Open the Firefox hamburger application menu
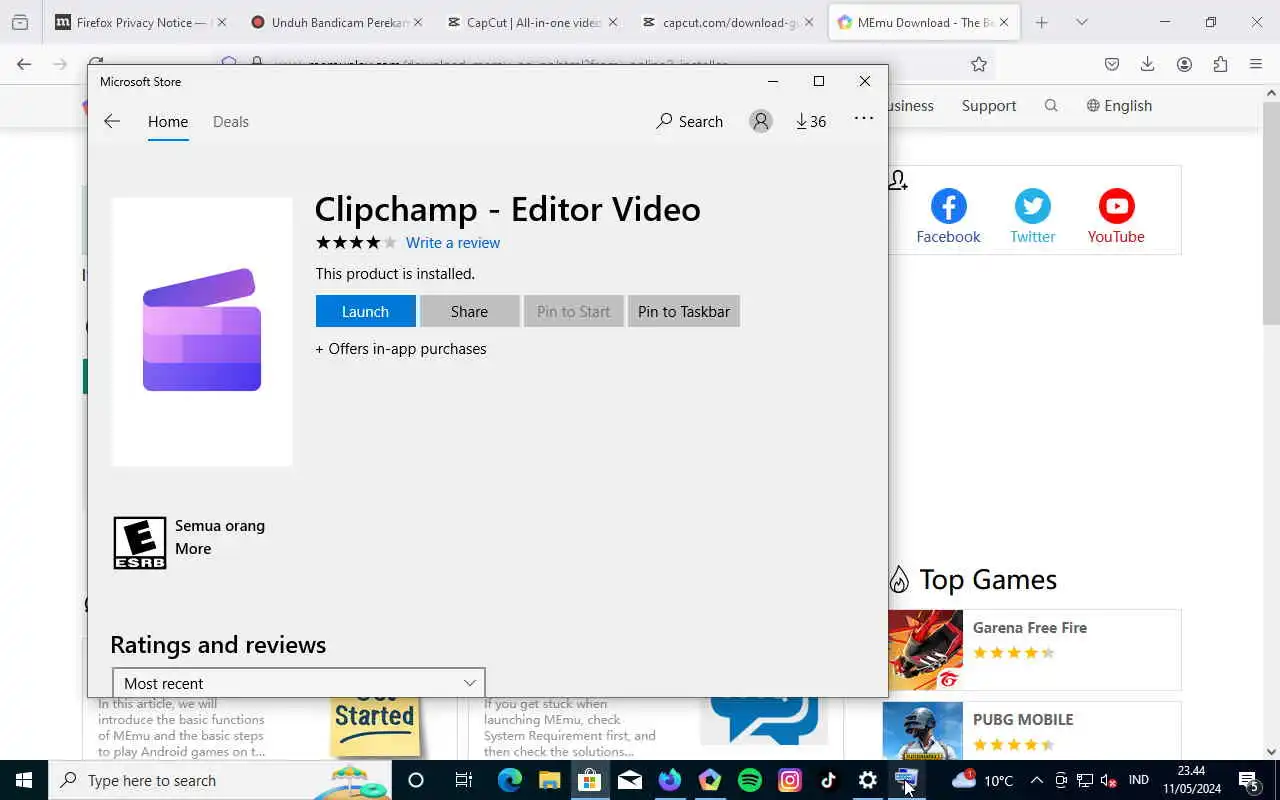The image size is (1280, 800). 1256,64
